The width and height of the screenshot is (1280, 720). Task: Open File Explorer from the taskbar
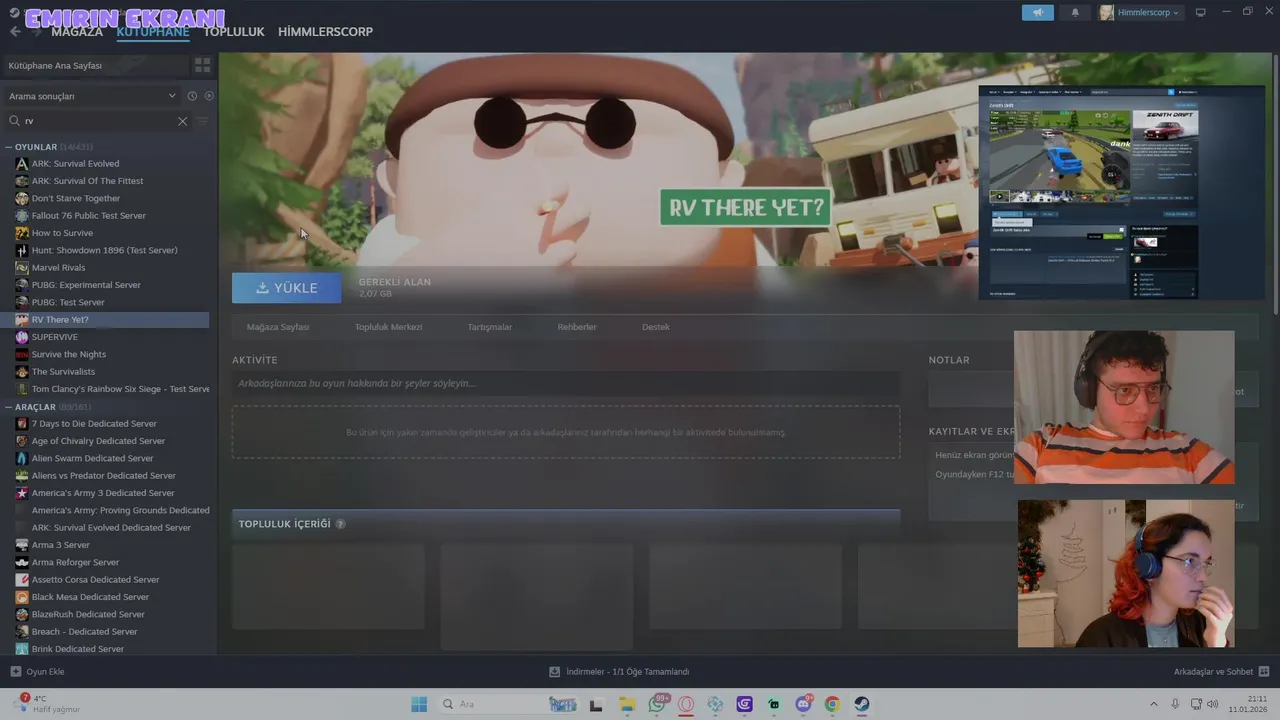point(627,704)
